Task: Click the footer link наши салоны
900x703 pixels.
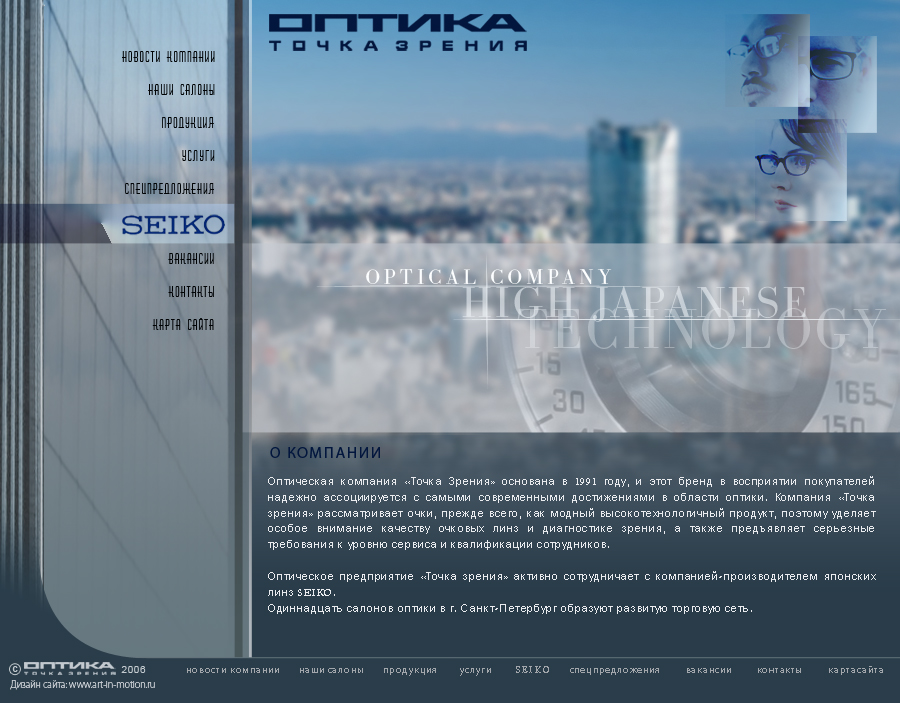Action: 331,670
